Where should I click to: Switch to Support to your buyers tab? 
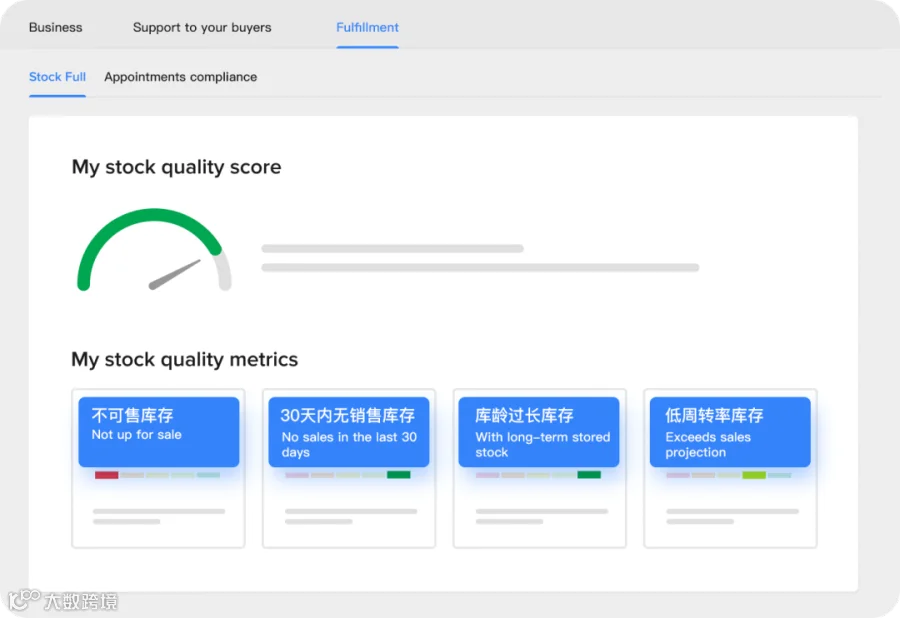coord(202,28)
